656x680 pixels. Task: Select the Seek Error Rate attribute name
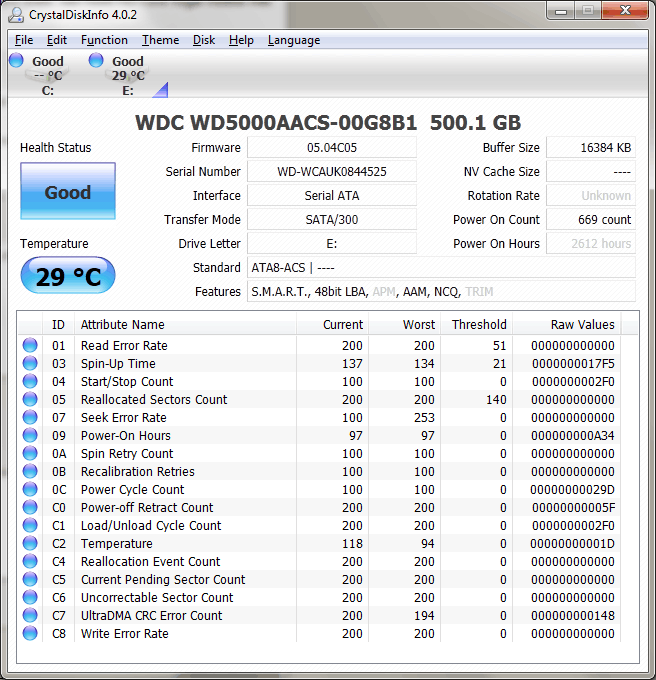[x=124, y=417]
